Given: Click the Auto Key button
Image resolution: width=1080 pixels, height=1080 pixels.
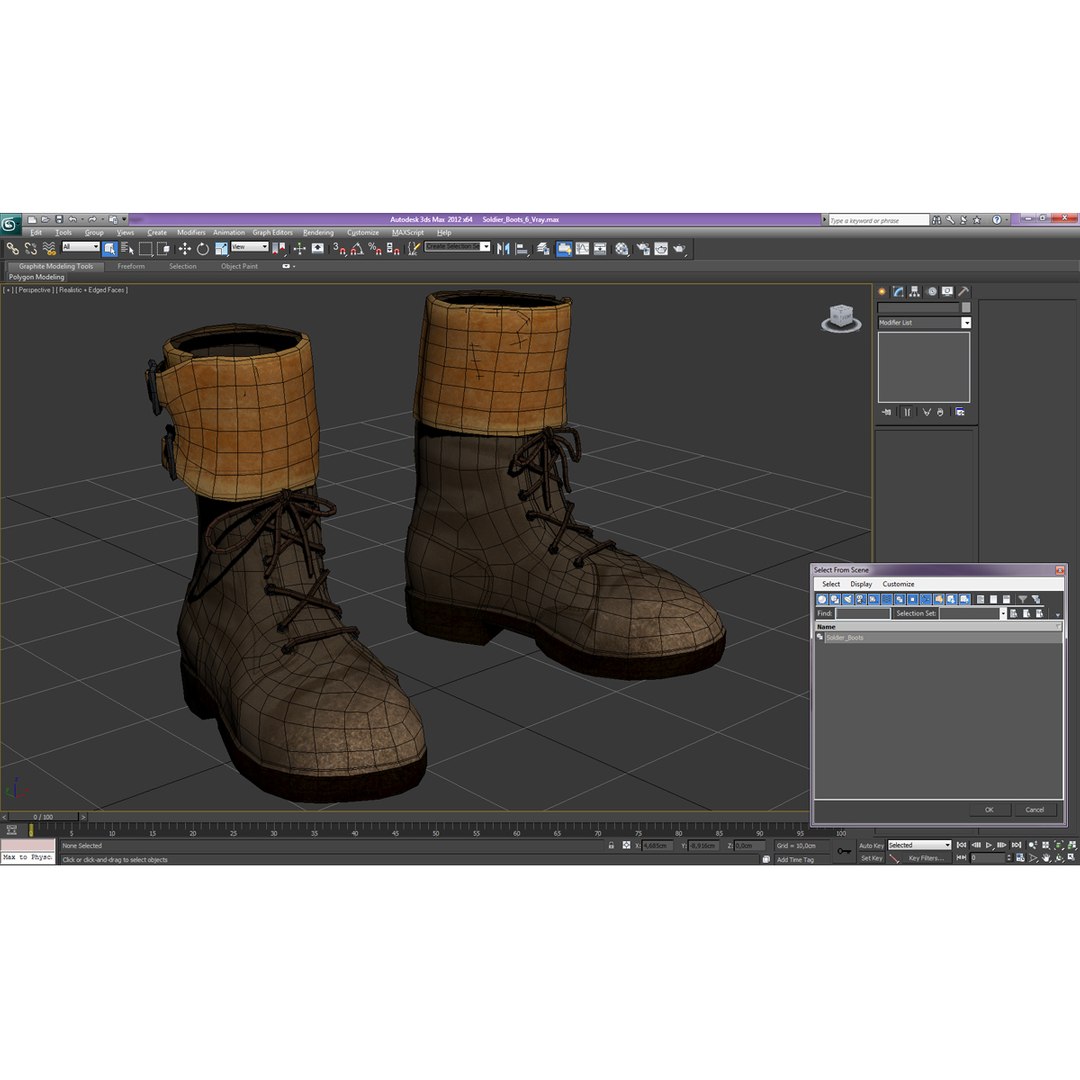Looking at the screenshot, I should pos(871,846).
